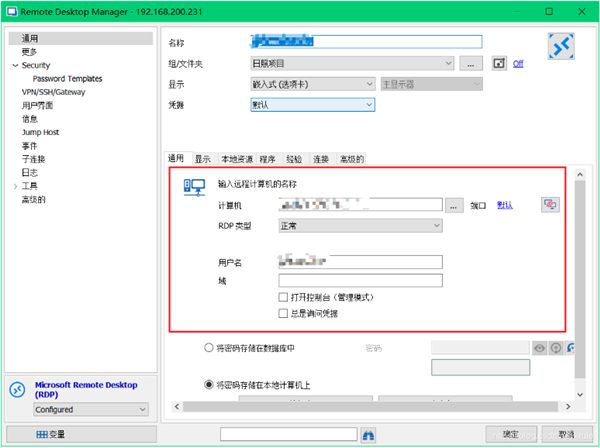
Task: Click the remote computer graphic icon
Action: click(x=194, y=188)
